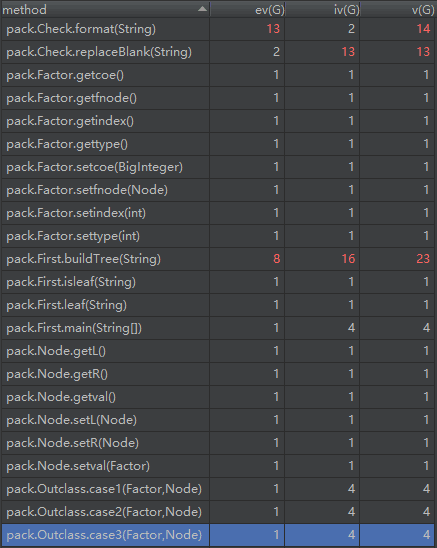The image size is (437, 548).
Task: Select row pack.First.isleaf(String)
Action: [x=218, y=282]
